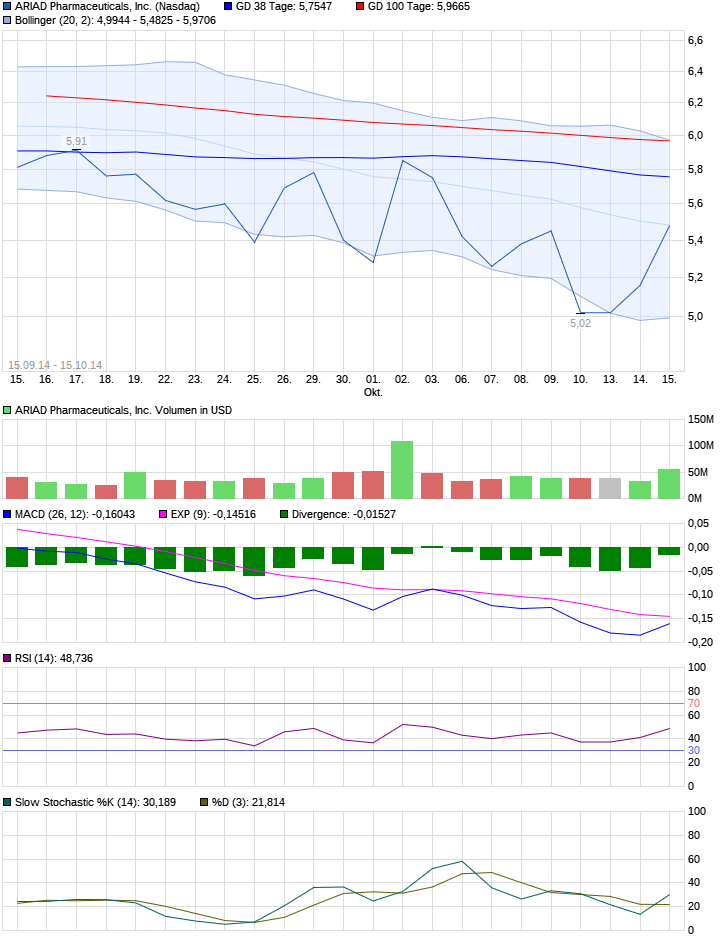
Task: Click the blue 30 RSI threshold label
Action: tap(694, 751)
